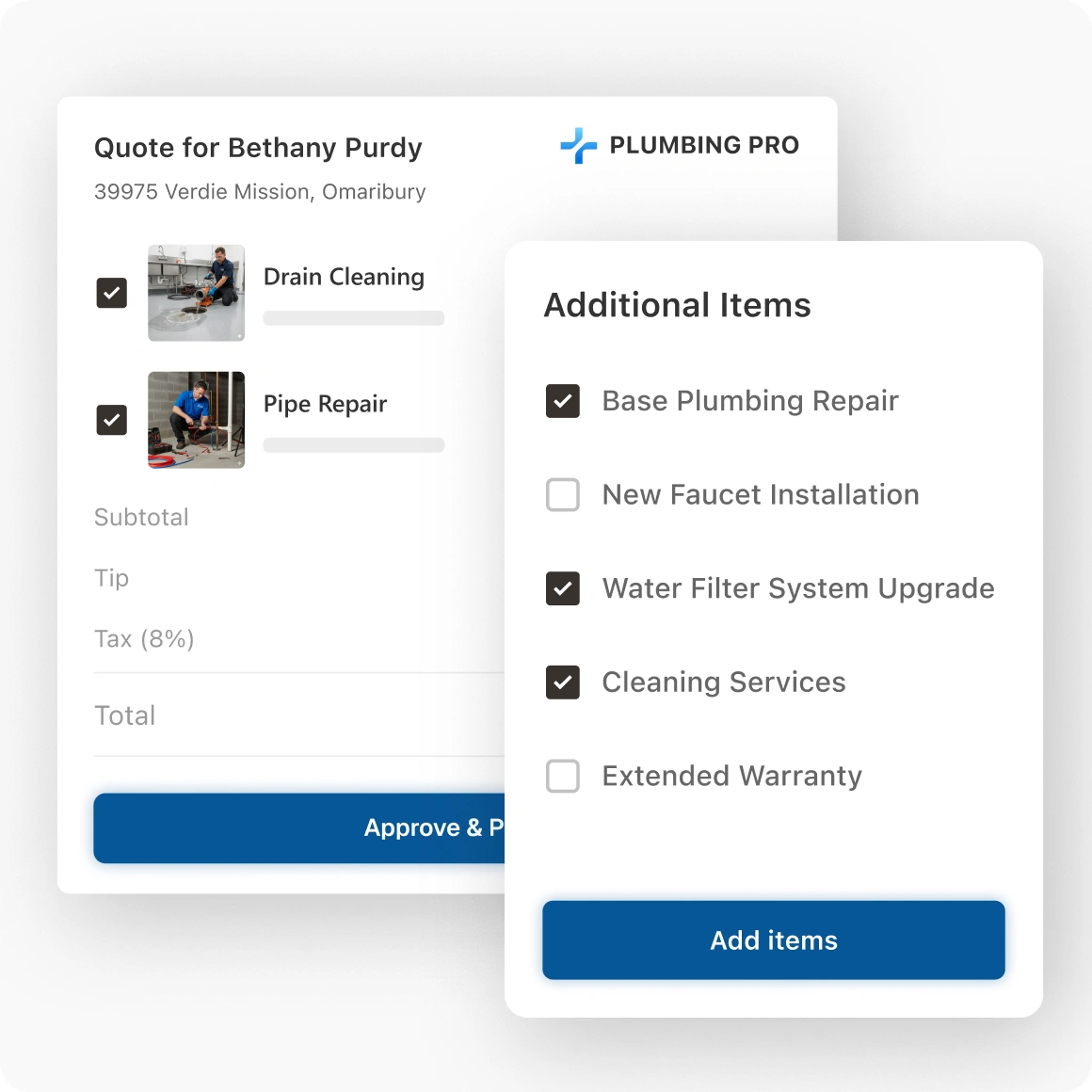
Task: Select the Quote for Bethany Purdy heading
Action: tap(258, 148)
